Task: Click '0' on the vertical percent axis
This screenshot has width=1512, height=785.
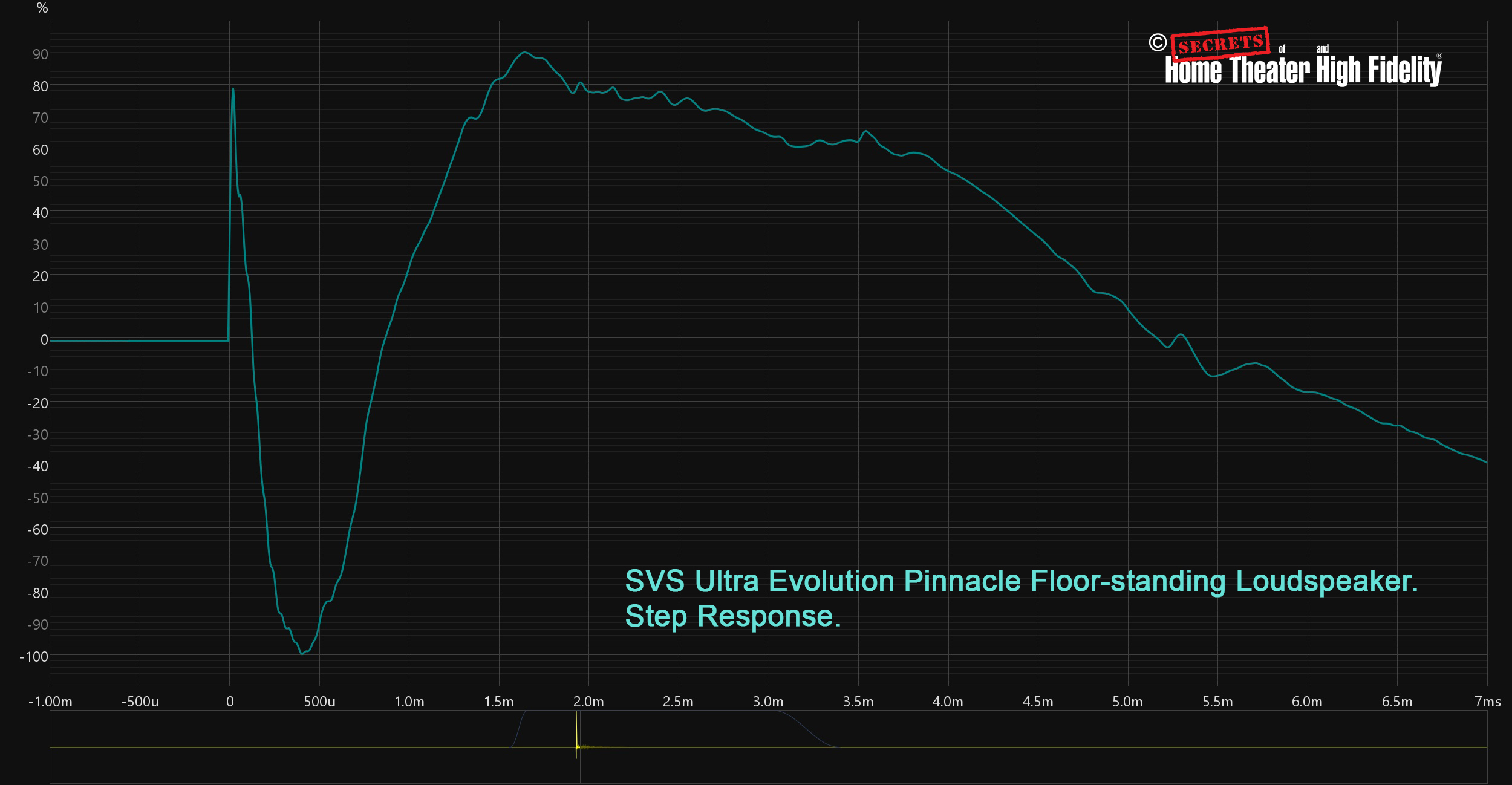Action: pos(44,340)
